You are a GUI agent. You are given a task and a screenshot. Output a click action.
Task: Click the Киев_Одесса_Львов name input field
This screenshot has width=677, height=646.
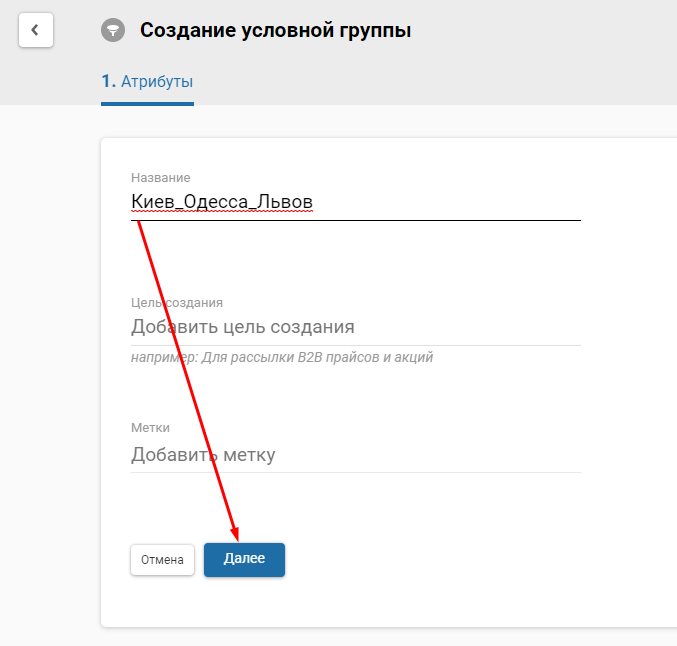click(x=355, y=202)
